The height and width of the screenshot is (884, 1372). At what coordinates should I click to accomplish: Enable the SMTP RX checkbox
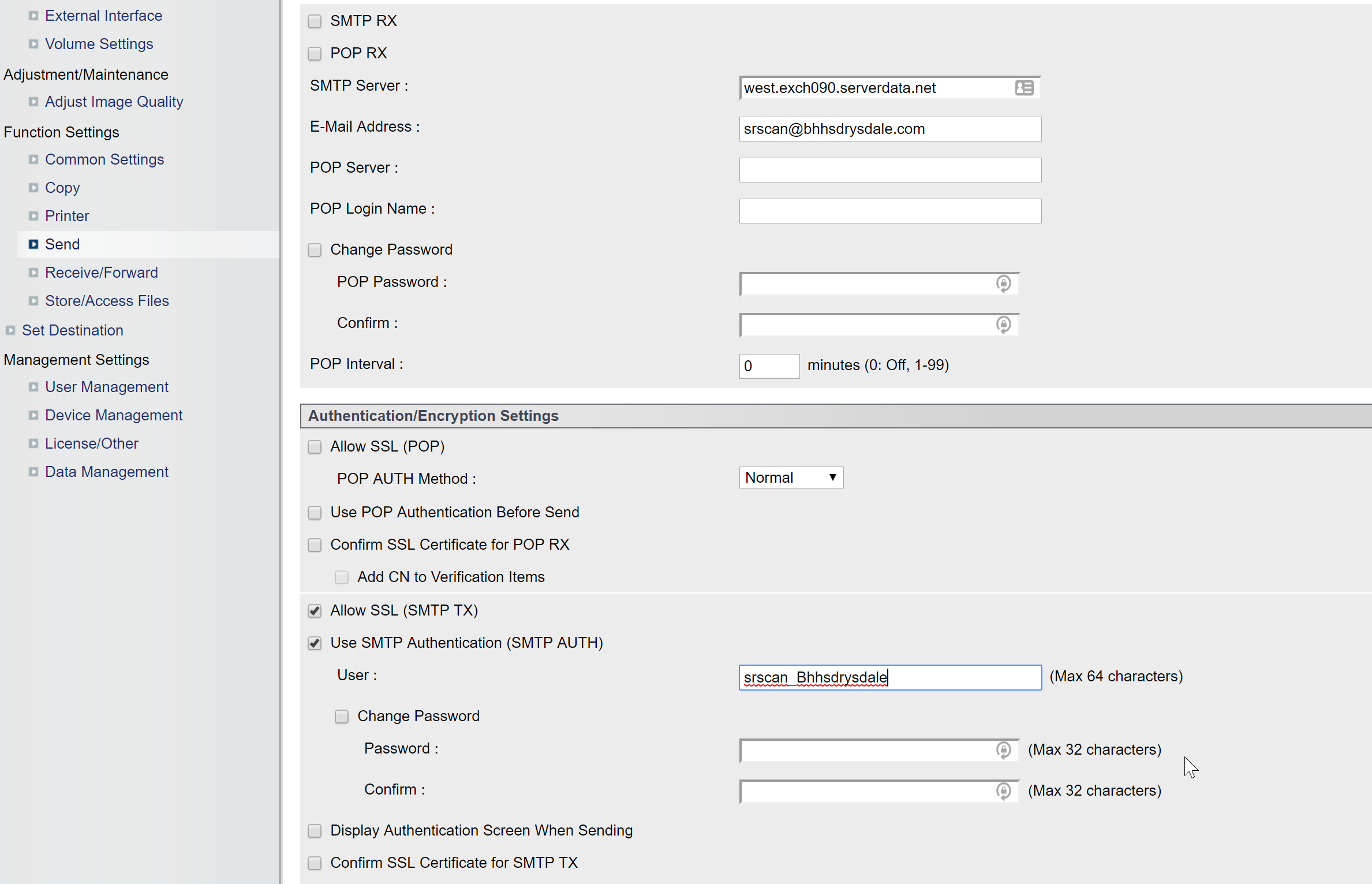coord(315,21)
